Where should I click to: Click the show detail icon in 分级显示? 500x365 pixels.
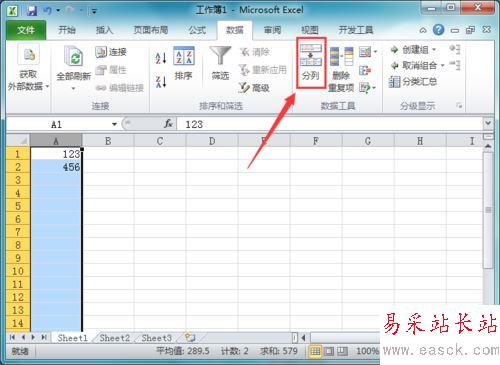[x=455, y=49]
